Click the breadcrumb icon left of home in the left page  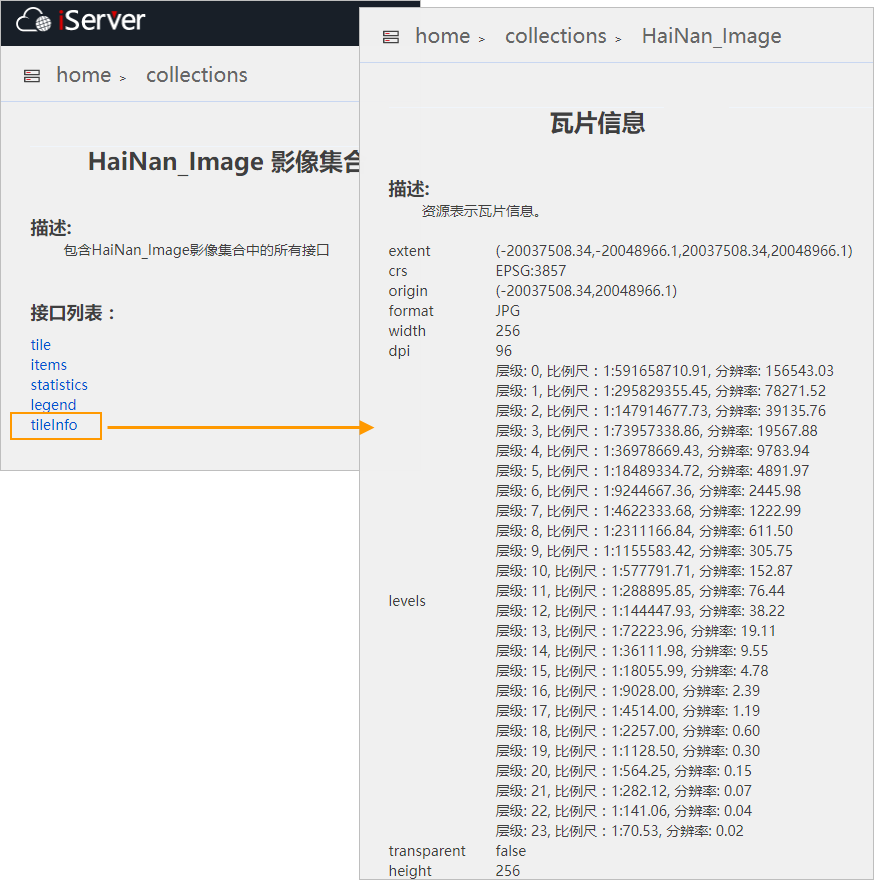click(32, 76)
